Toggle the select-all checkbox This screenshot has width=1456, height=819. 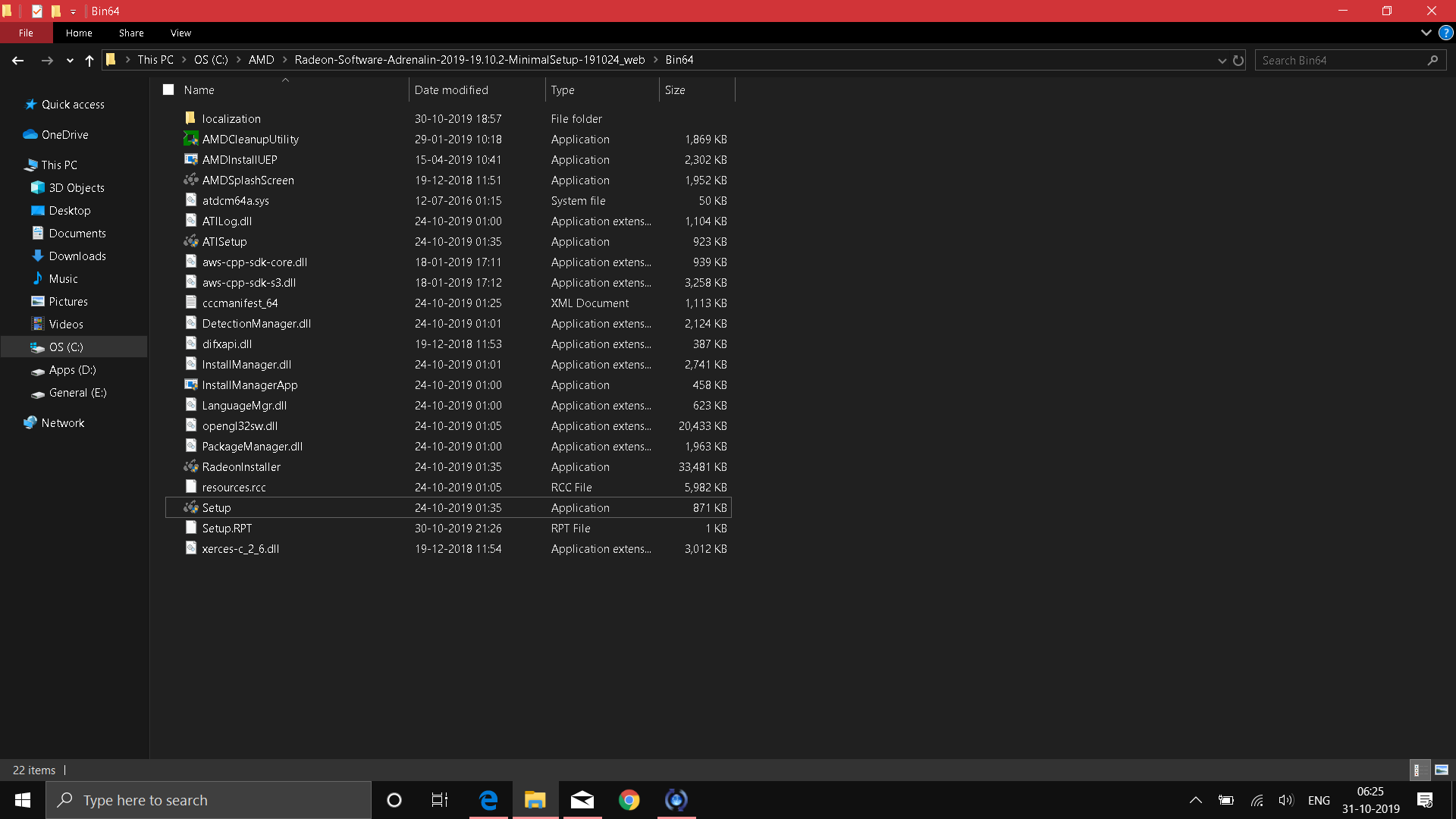[168, 89]
